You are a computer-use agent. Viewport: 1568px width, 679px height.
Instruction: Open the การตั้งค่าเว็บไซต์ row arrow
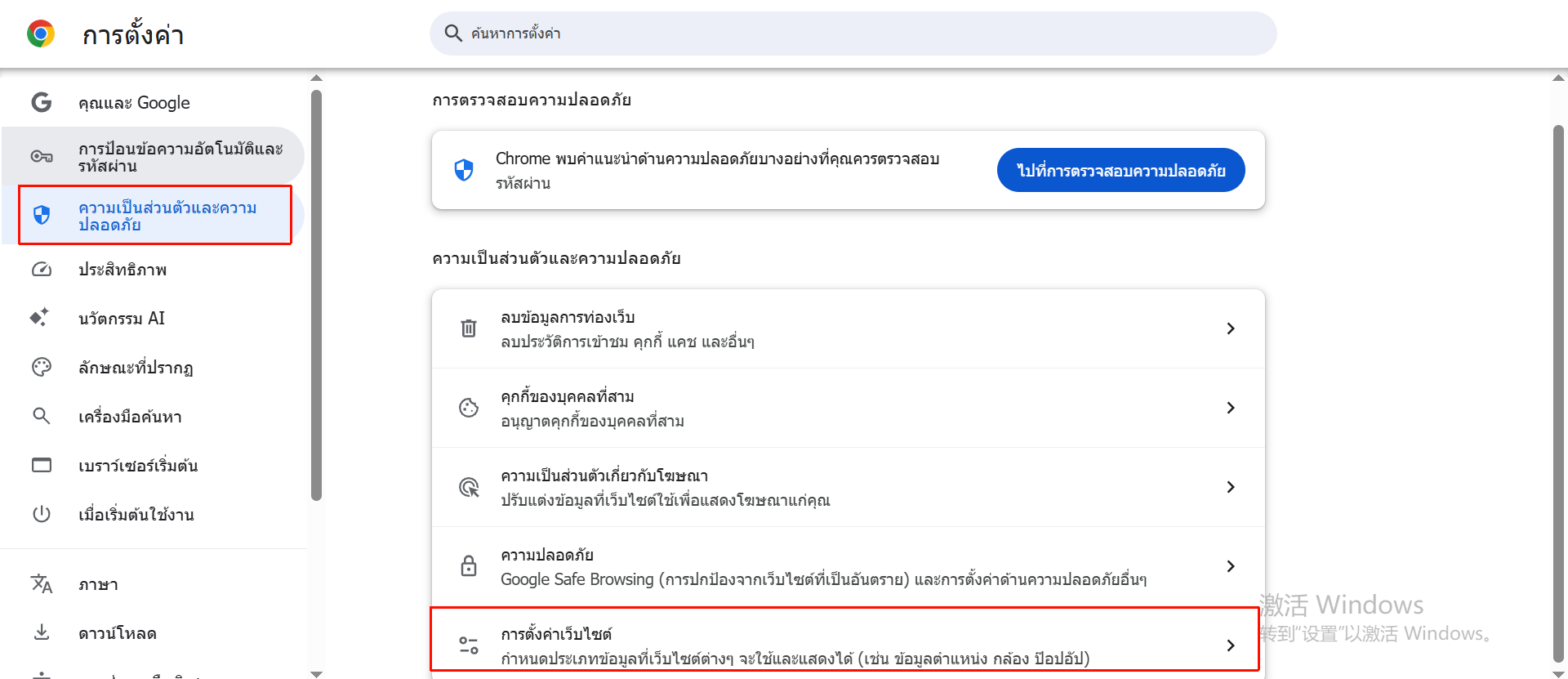(1231, 645)
